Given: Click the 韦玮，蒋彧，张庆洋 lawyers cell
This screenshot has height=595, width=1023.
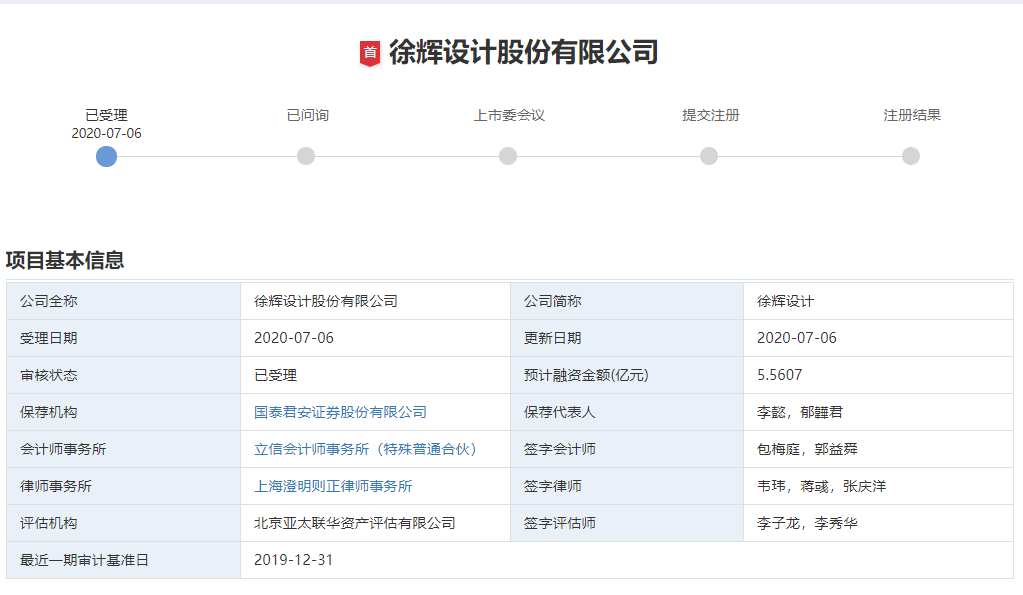Looking at the screenshot, I should (x=878, y=486).
